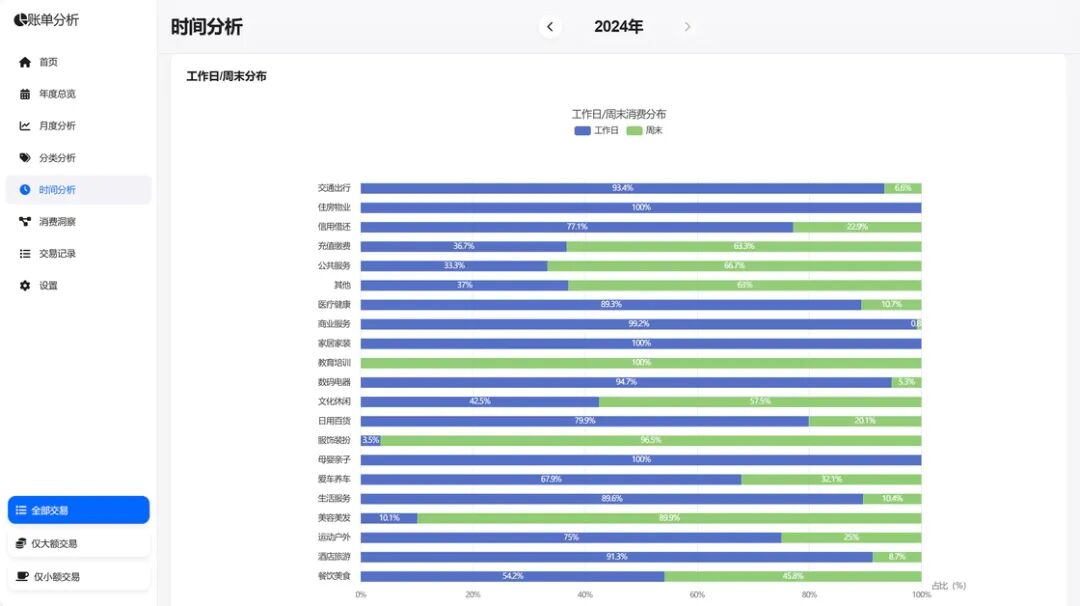
Task: Click 充值缴费 blue bar 36.7%
Action: (464, 246)
